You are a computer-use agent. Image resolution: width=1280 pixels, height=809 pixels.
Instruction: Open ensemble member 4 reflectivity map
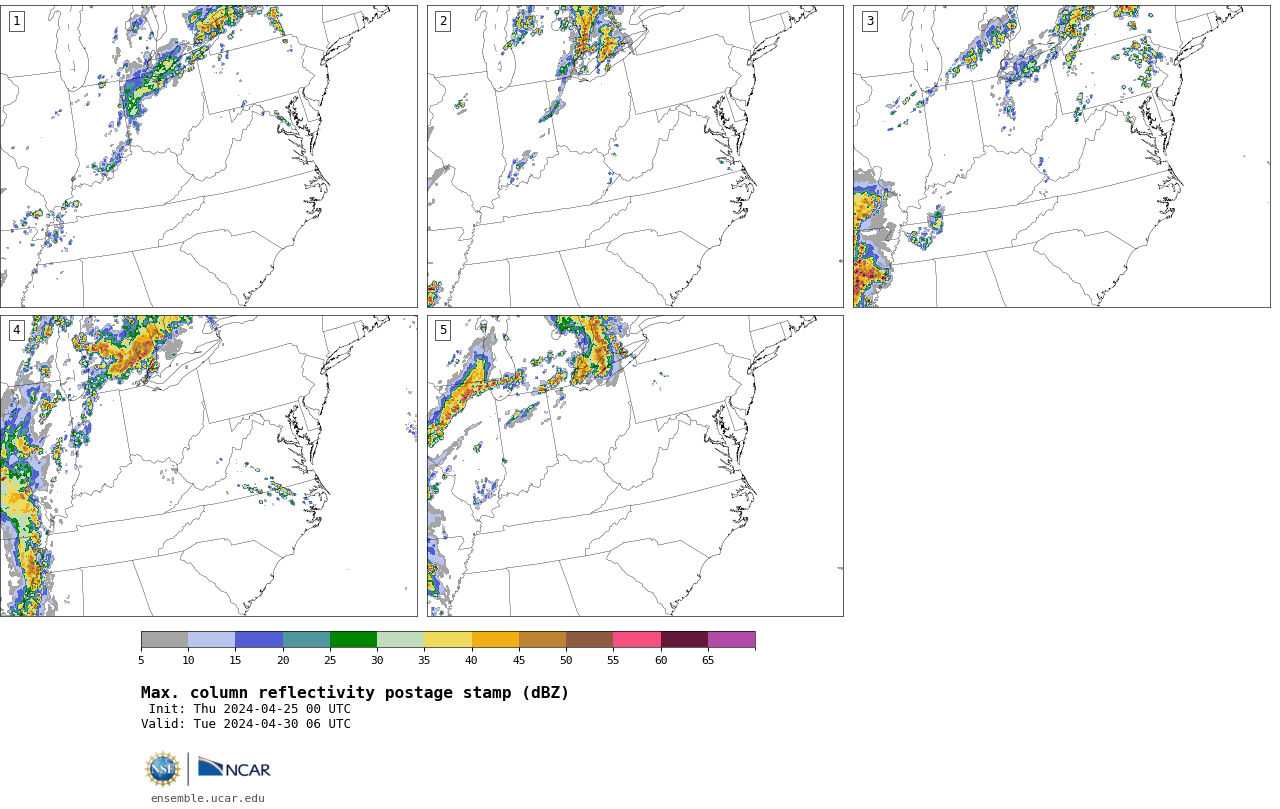point(208,466)
